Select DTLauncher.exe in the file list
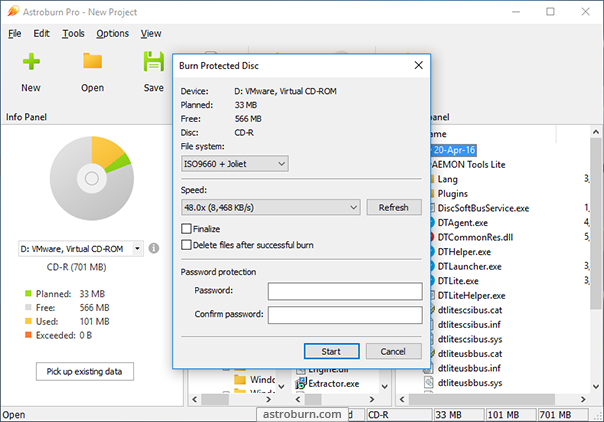Screen dimensions: 604x422 pyautogui.click(x=469, y=266)
